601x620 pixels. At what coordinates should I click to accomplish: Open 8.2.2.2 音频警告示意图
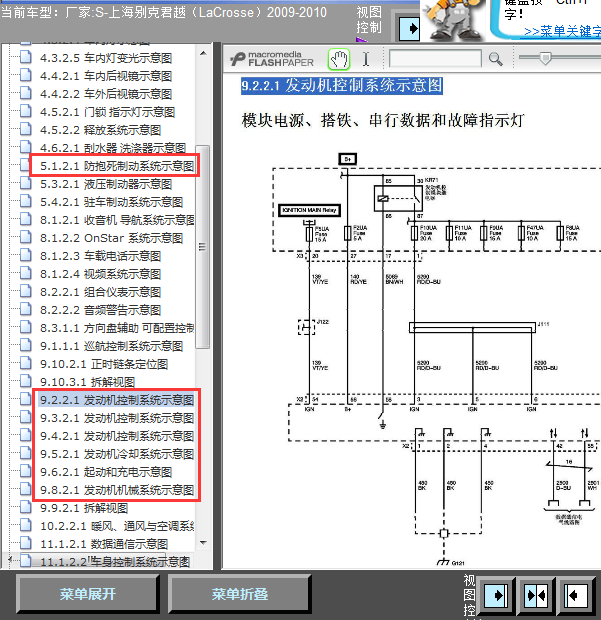tap(100, 310)
